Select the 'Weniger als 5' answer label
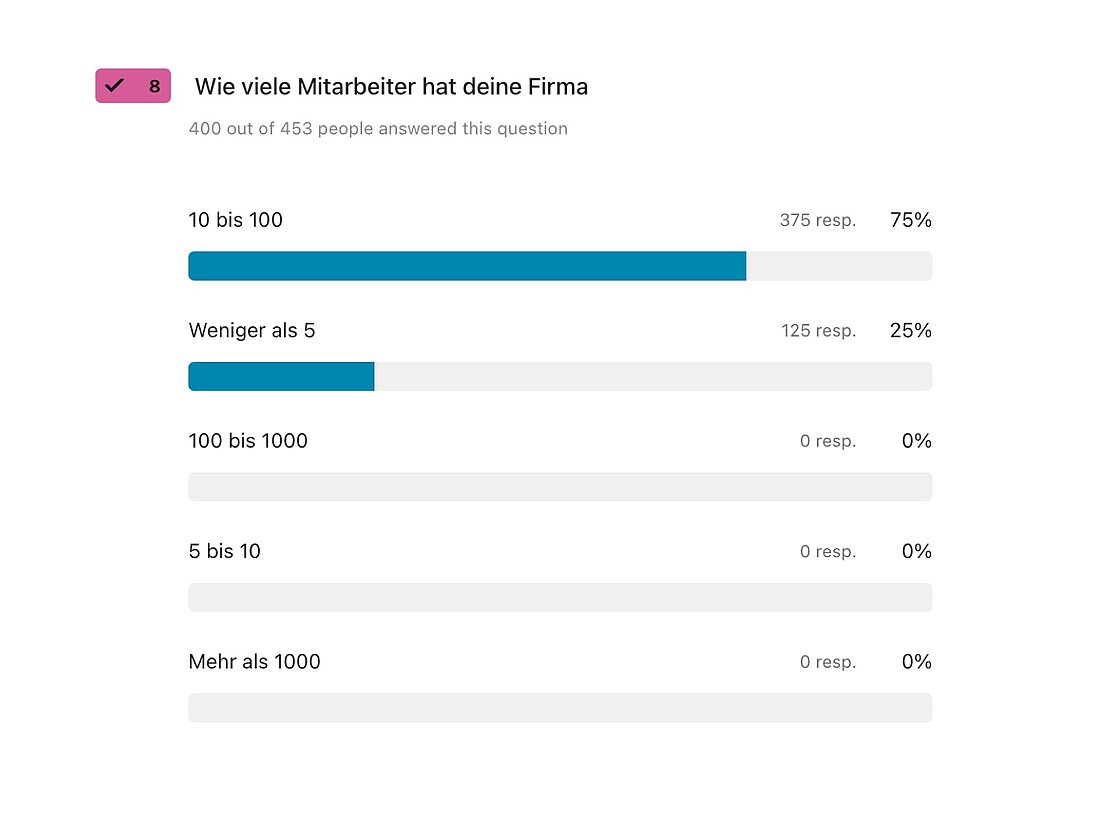Image resolution: width=1120 pixels, height=840 pixels. tap(251, 331)
